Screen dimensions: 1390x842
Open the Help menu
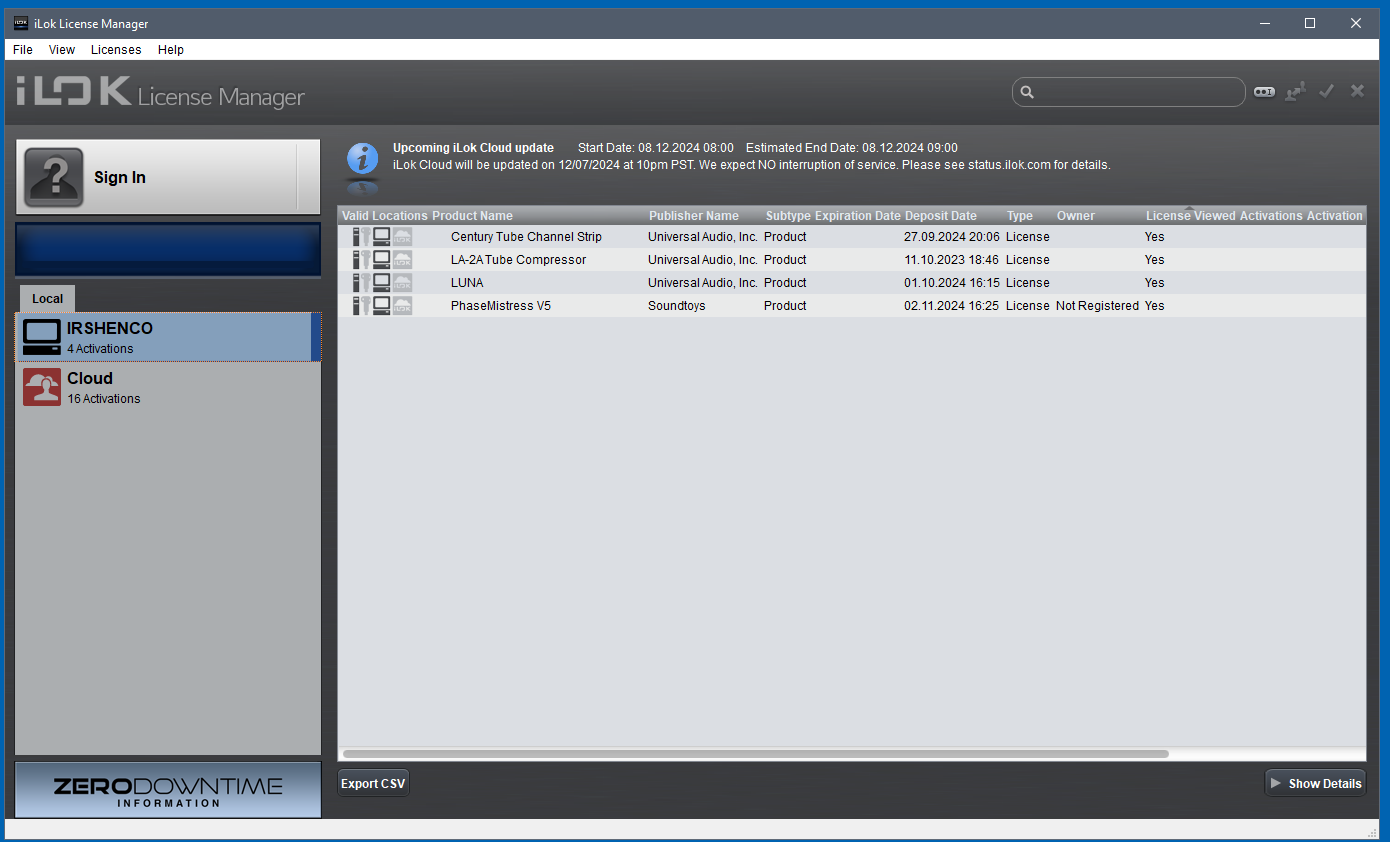pos(171,50)
